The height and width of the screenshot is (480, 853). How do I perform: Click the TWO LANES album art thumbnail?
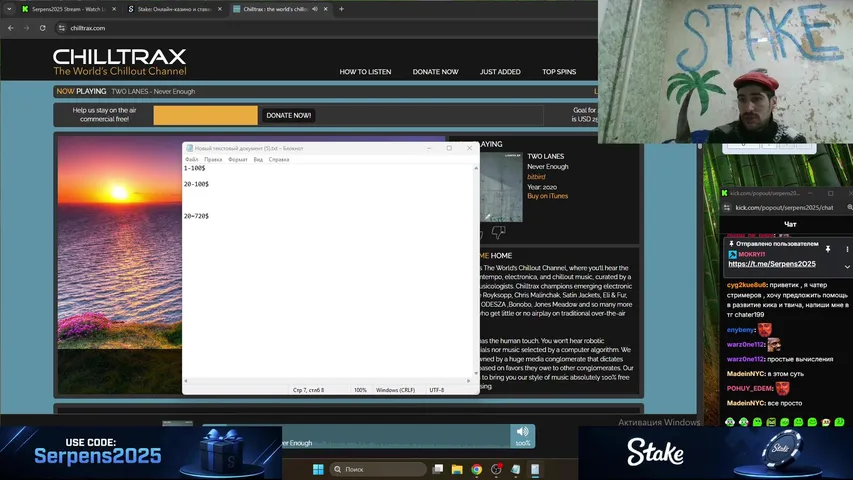pyautogui.click(x=501, y=187)
